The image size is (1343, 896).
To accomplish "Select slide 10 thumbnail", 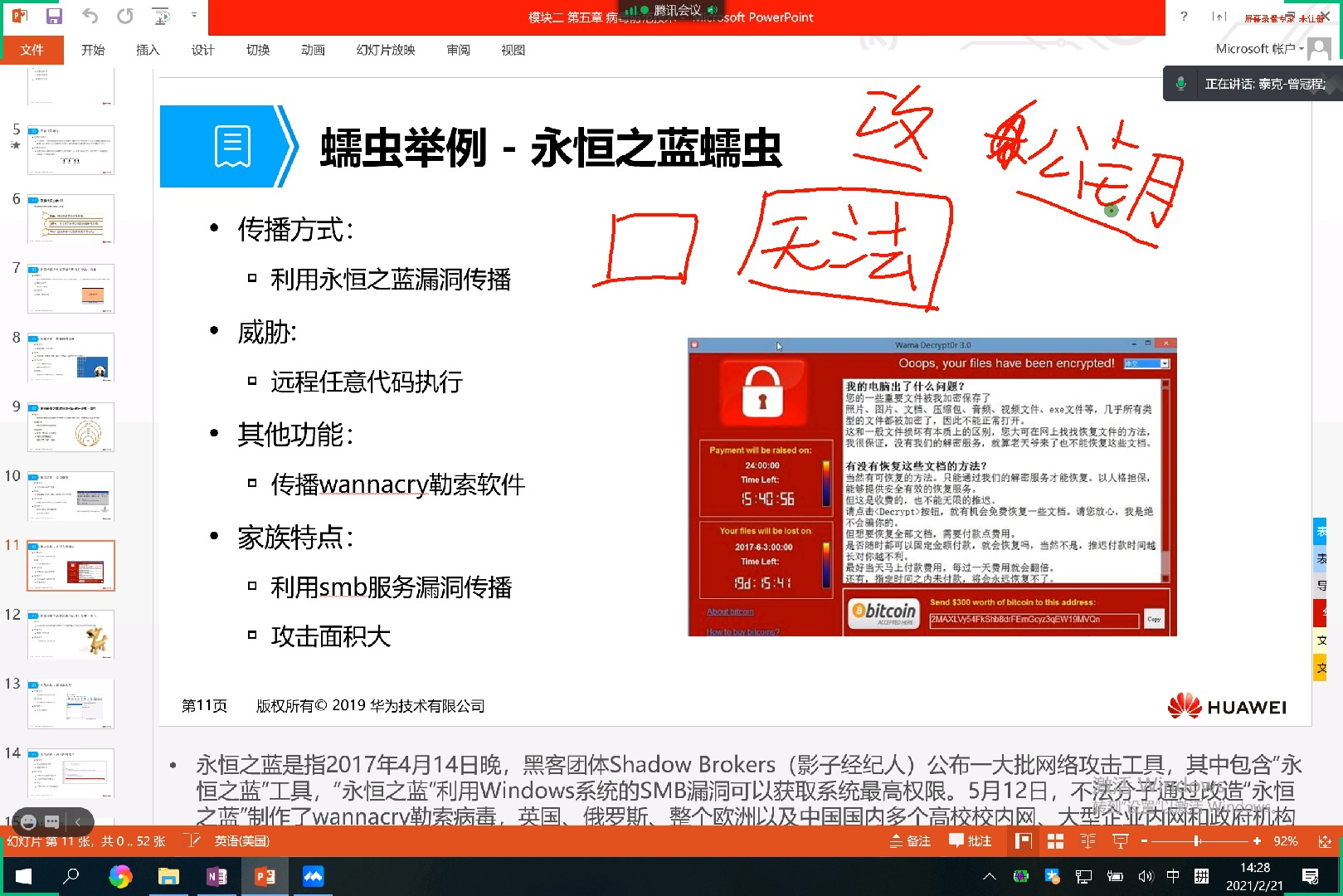I will point(71,496).
